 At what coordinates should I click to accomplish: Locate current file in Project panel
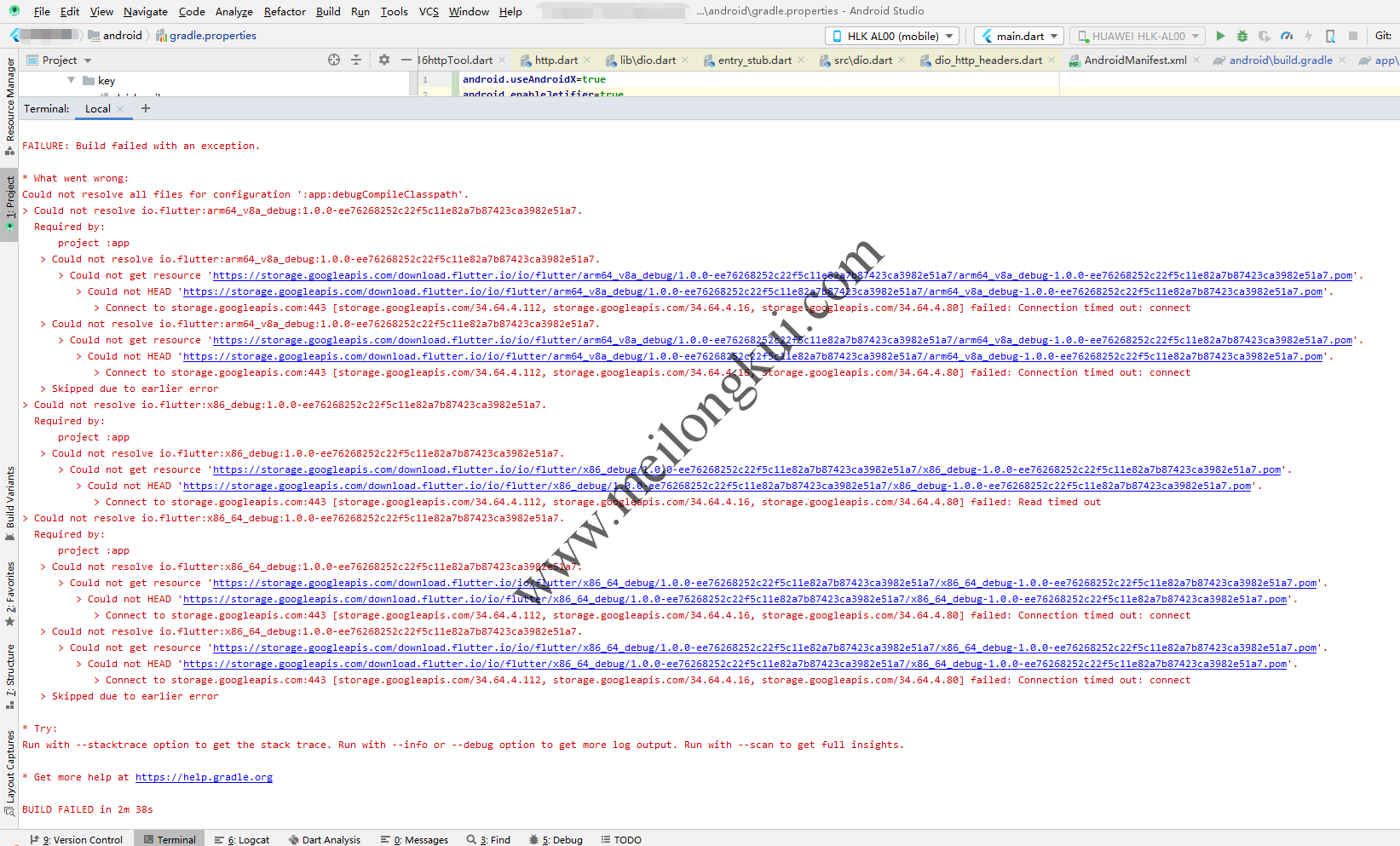point(334,60)
